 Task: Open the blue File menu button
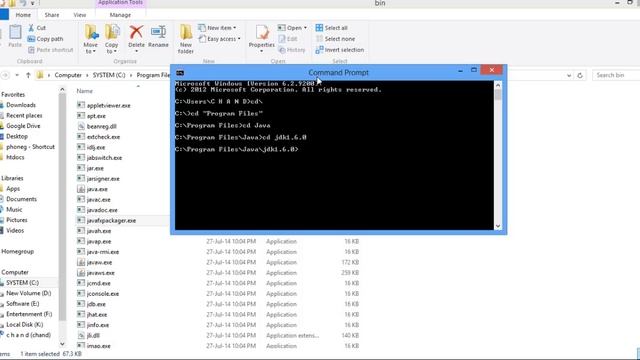tap(4, 15)
